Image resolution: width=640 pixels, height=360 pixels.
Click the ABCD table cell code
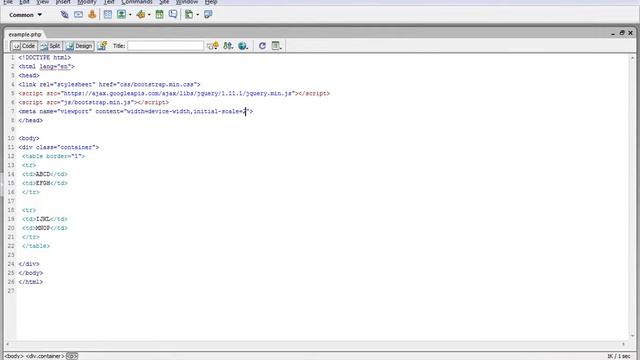[44, 174]
